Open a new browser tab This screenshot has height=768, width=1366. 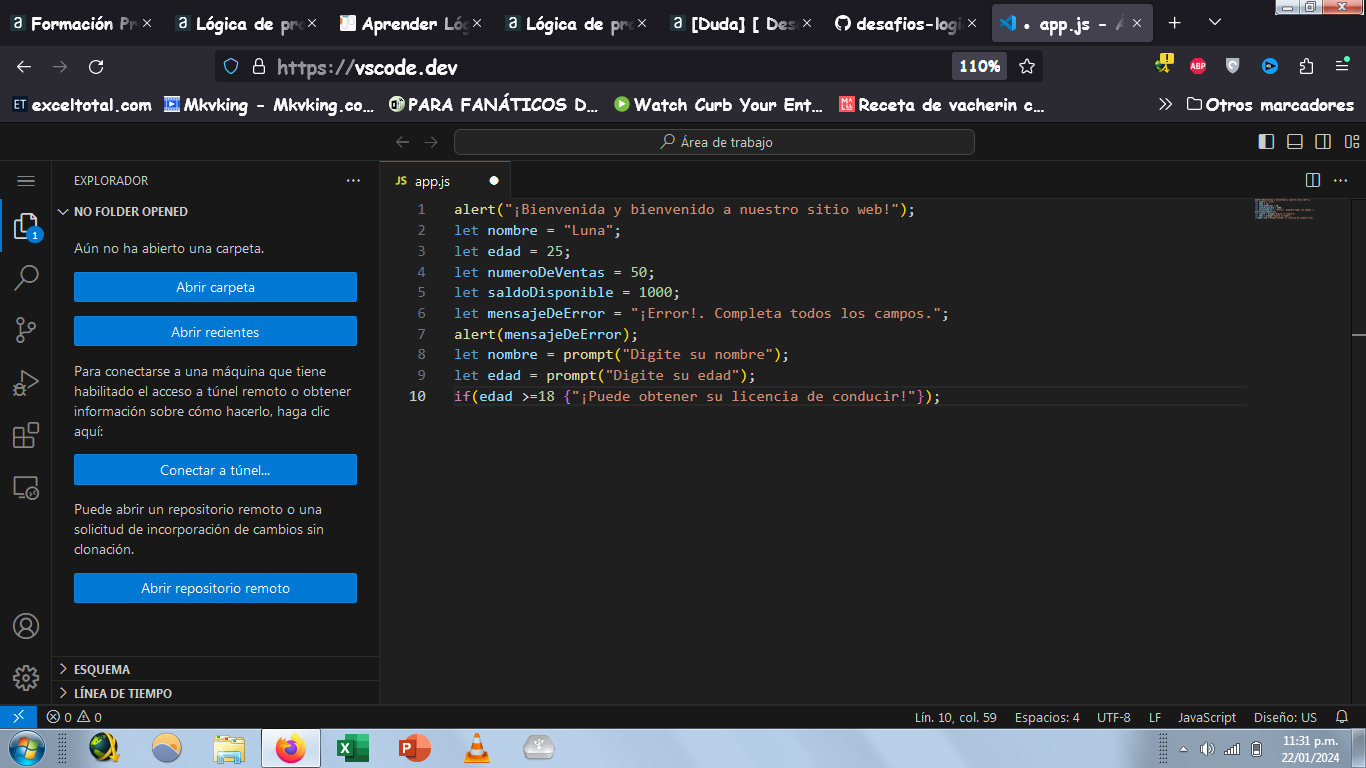coord(1175,22)
